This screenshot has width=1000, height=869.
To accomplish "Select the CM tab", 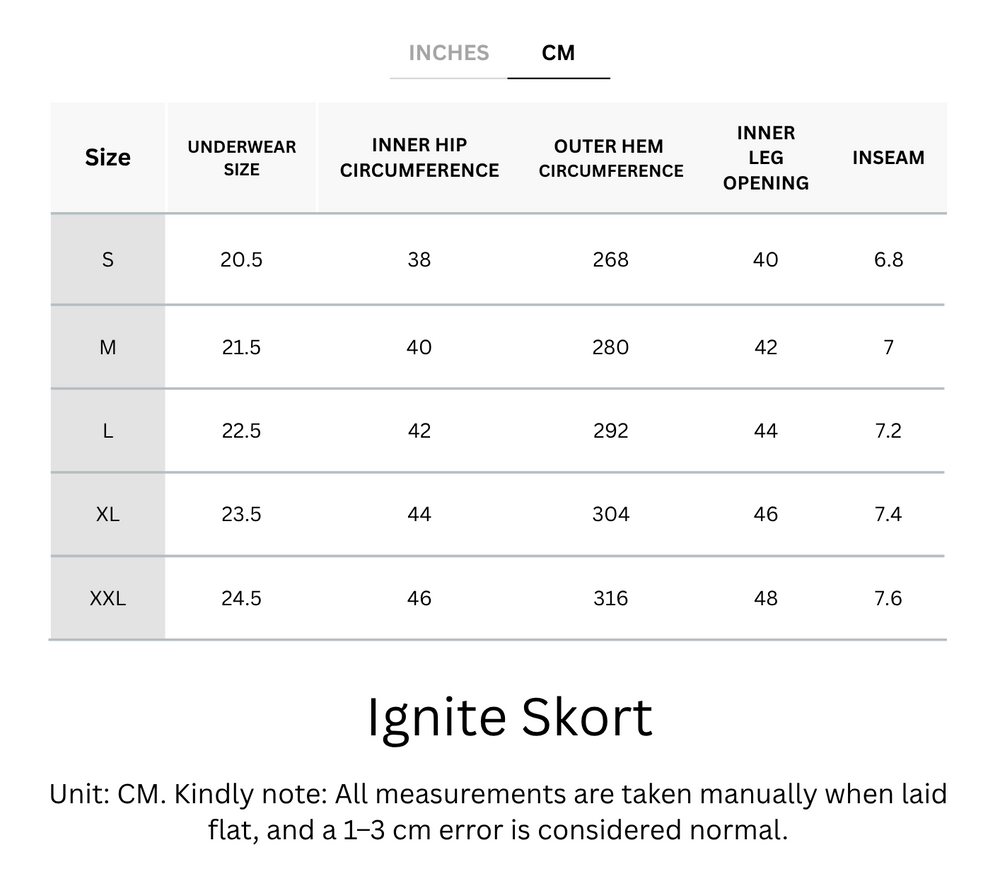I will click(x=559, y=53).
